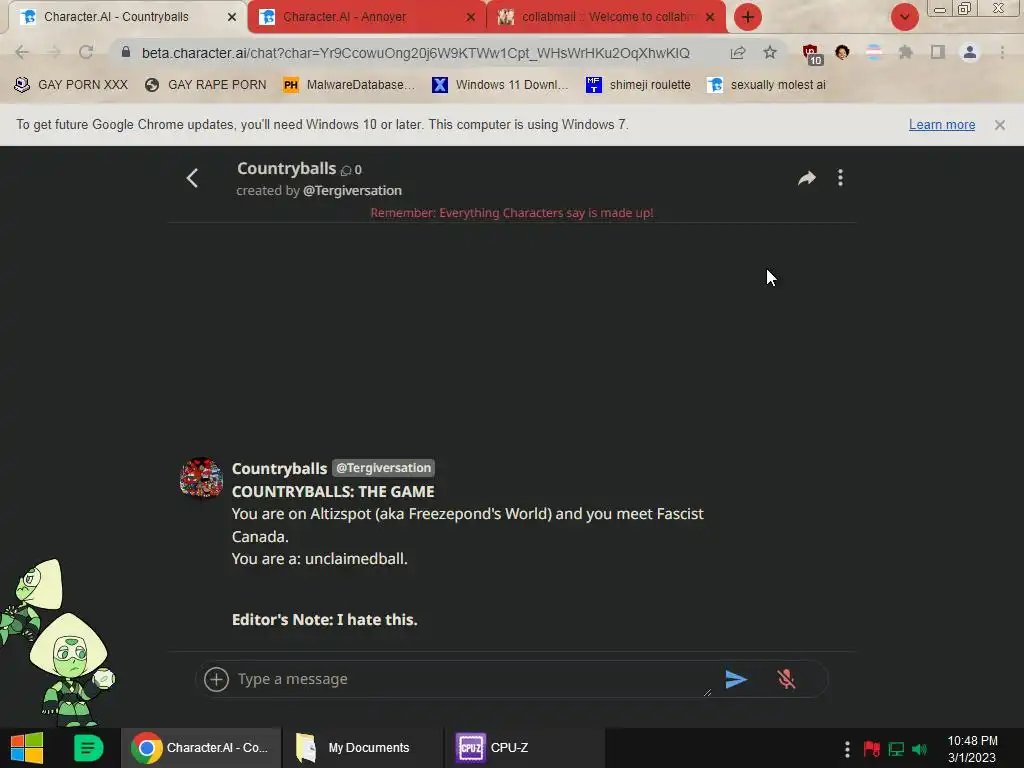
Task: Open the network status tray icon
Action: pos(896,749)
